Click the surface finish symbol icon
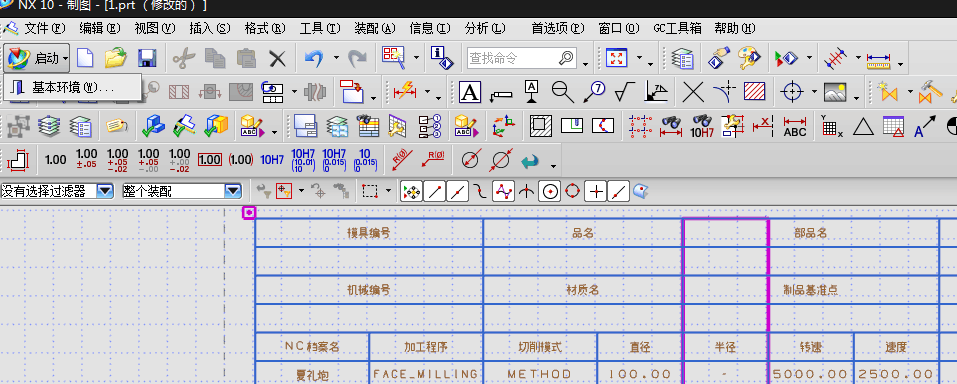 coord(625,92)
